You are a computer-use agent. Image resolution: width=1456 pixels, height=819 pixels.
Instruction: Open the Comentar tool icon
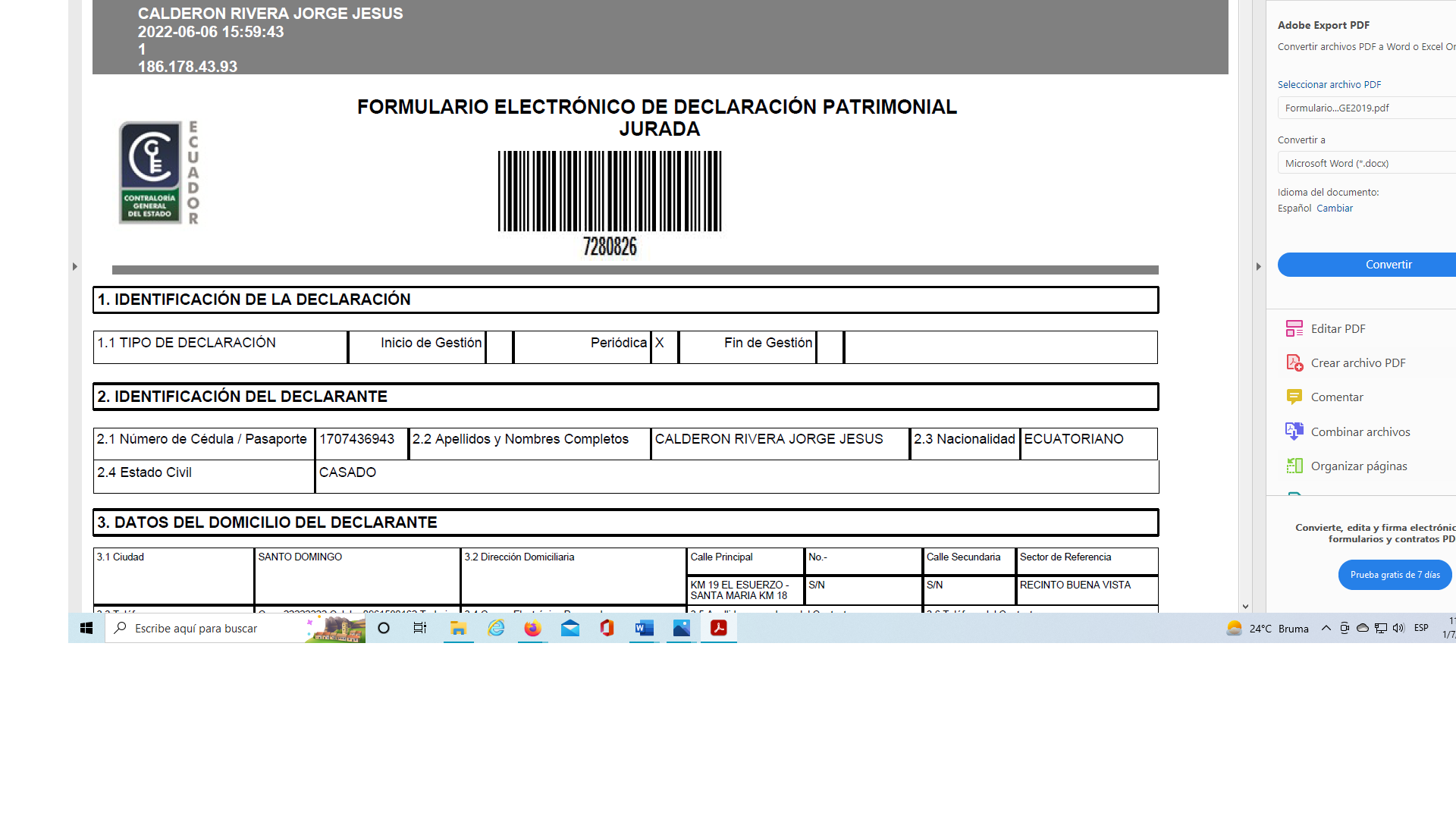tap(1294, 397)
